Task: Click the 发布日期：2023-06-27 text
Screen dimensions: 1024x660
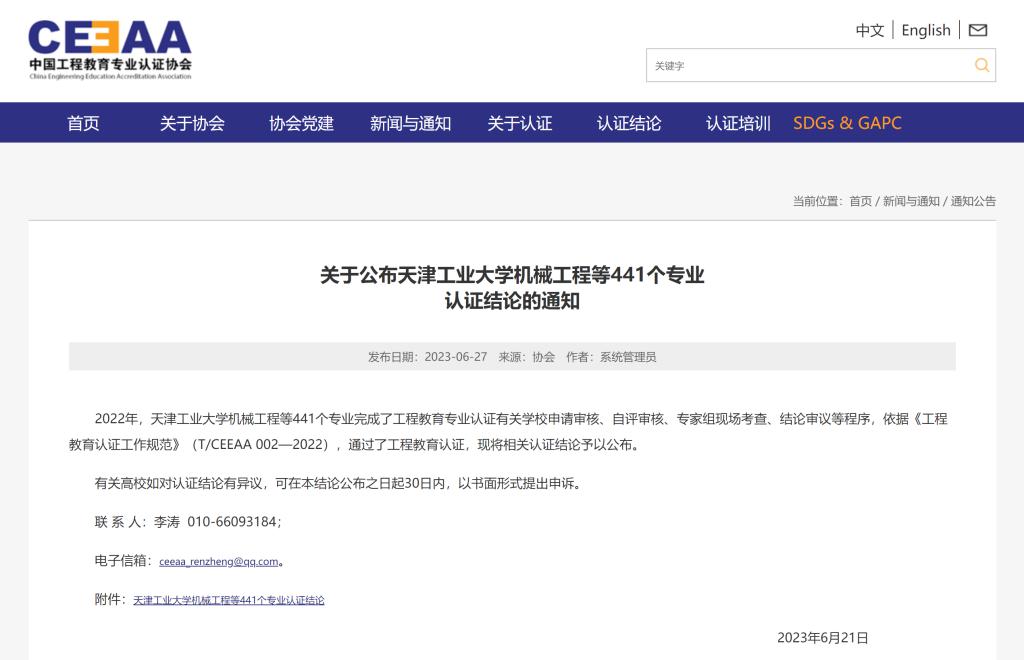Action: pyautogui.click(x=427, y=356)
